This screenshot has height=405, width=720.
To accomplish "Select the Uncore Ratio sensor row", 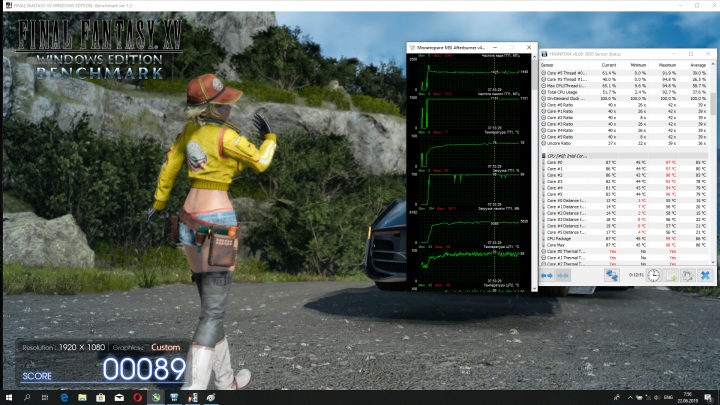I will click(x=624, y=143).
